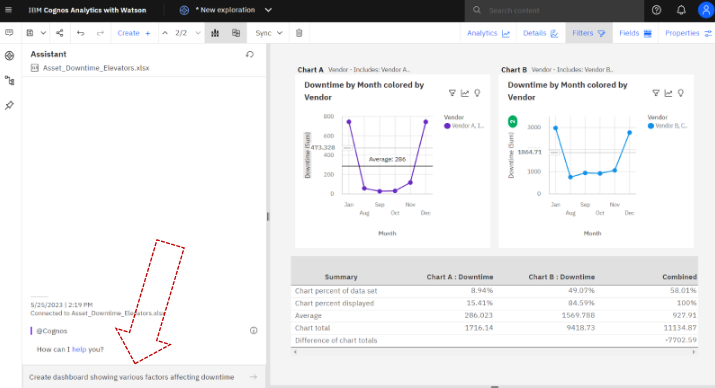Open the pin panel in left sidebar
This screenshot has width=715, height=388.
pos(9,105)
